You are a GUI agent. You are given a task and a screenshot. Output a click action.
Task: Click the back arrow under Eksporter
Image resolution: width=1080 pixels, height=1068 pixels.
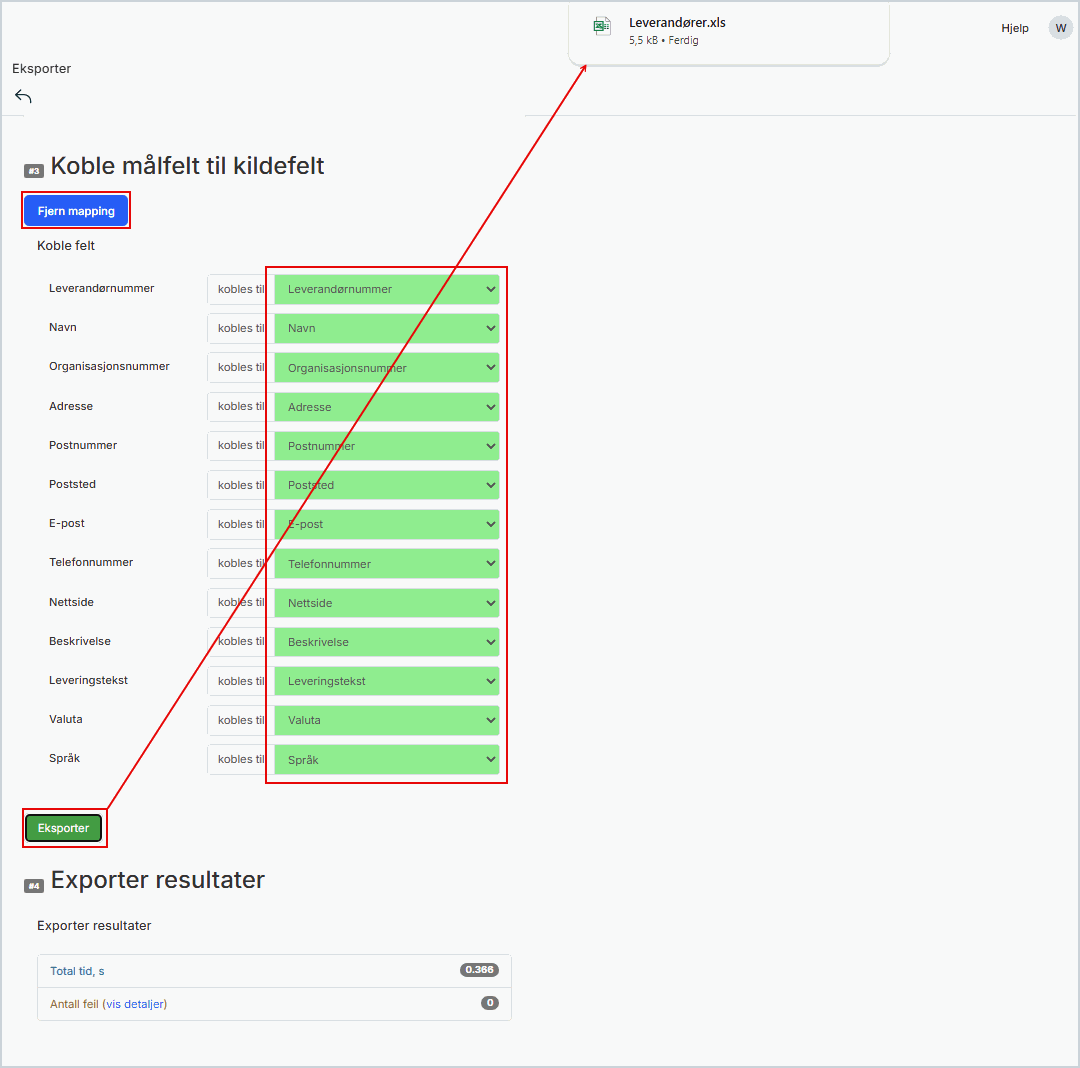[x=23, y=97]
